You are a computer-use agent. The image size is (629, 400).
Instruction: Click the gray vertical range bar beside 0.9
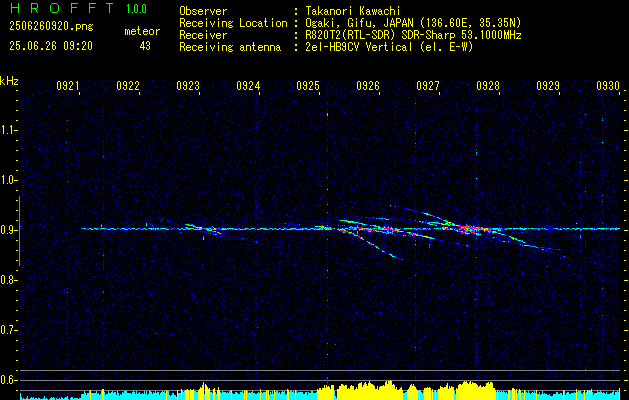[20, 231]
